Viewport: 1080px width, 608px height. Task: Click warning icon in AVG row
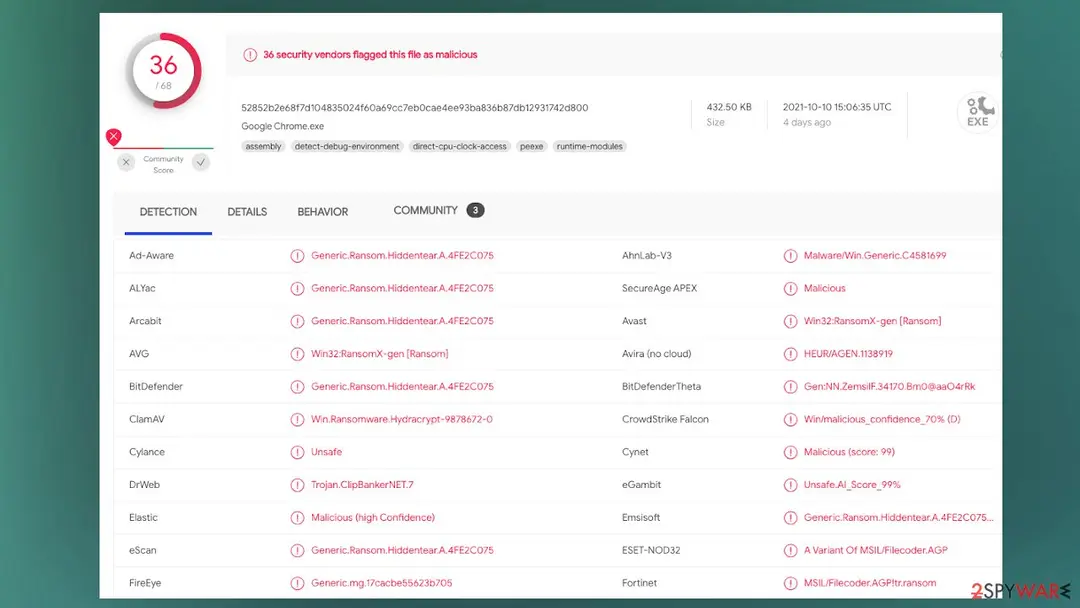[x=297, y=354]
